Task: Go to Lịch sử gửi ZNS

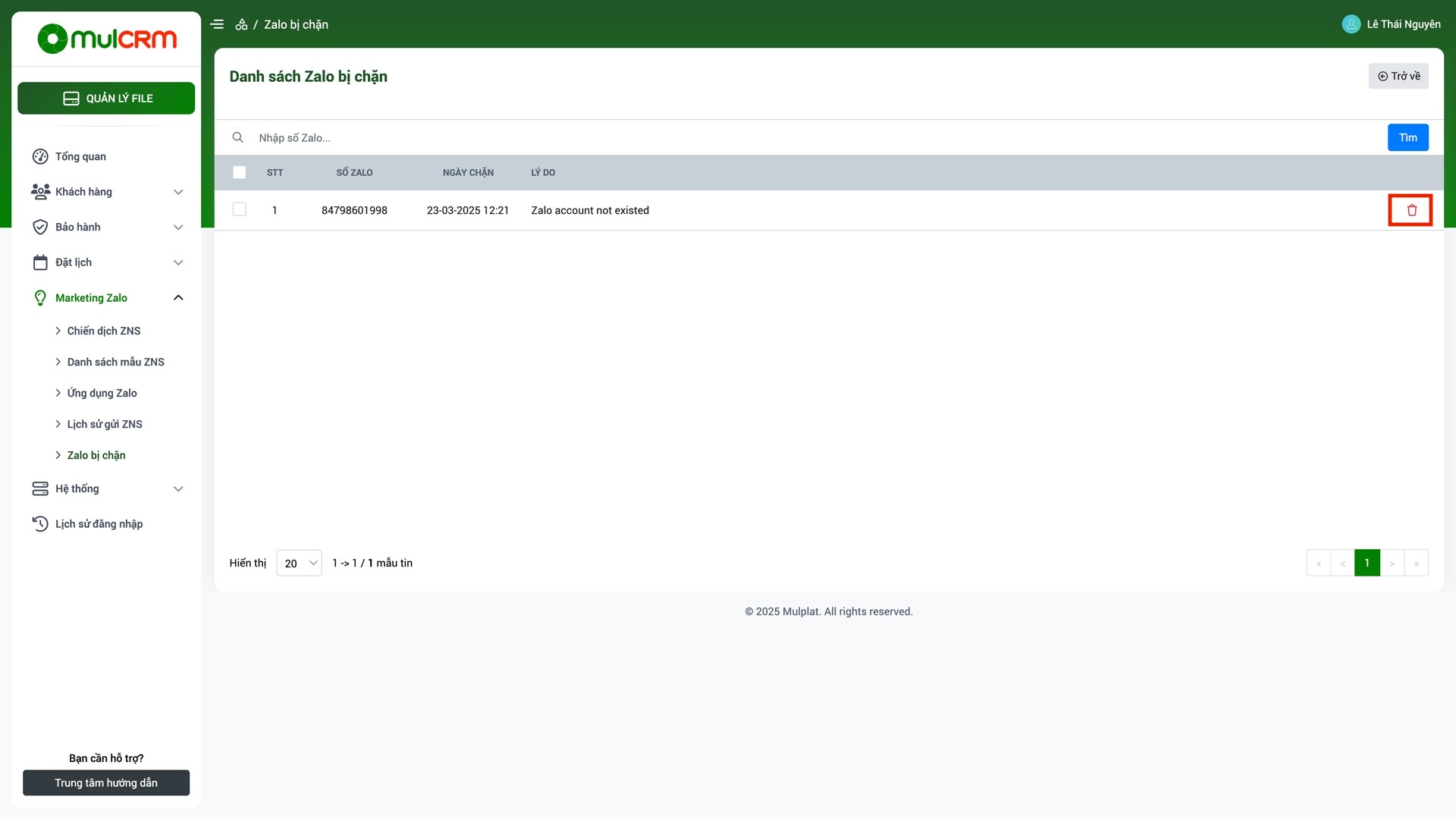Action: 105,424
